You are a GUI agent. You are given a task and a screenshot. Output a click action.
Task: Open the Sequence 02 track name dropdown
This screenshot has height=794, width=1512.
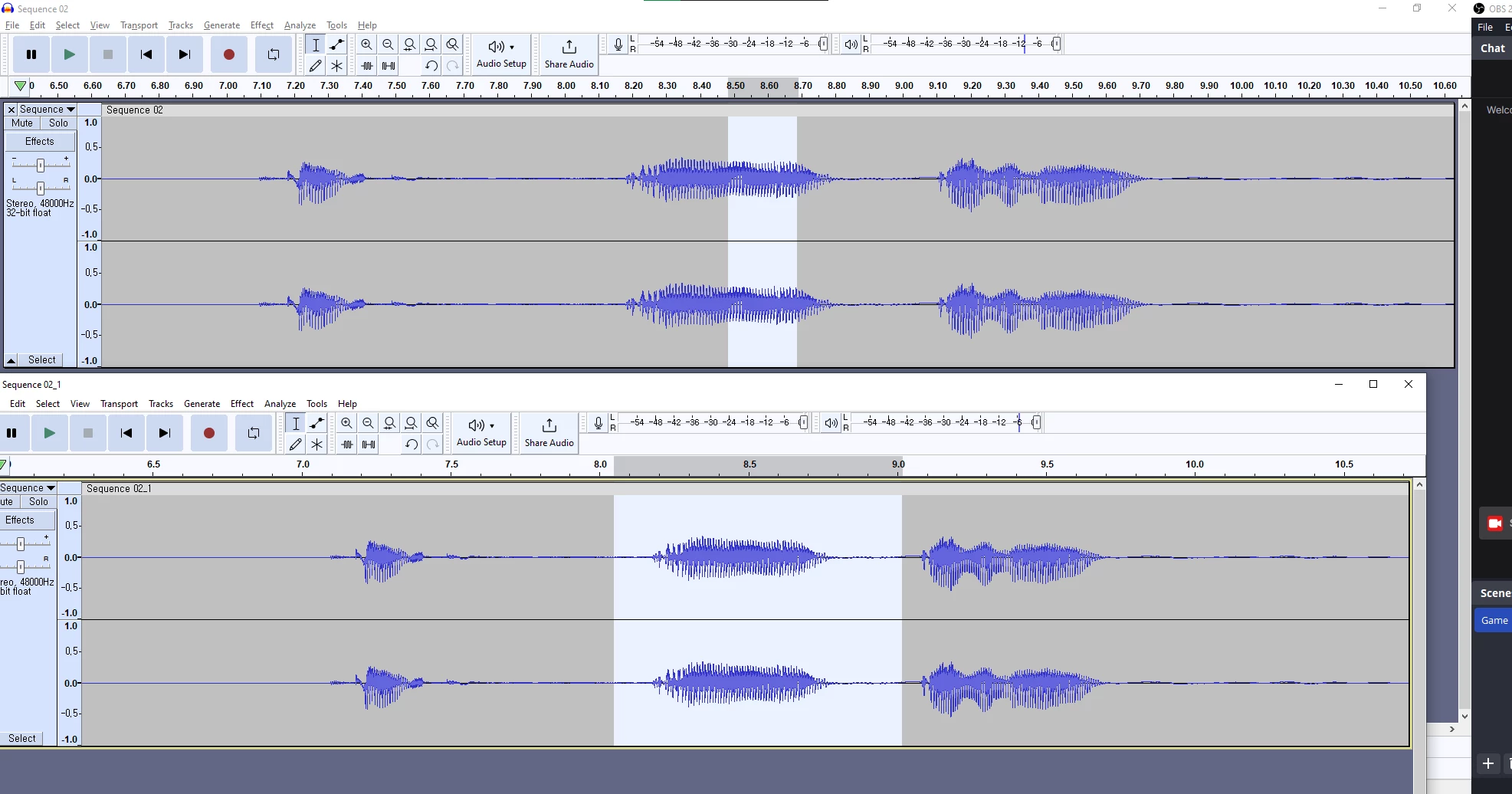click(47, 110)
